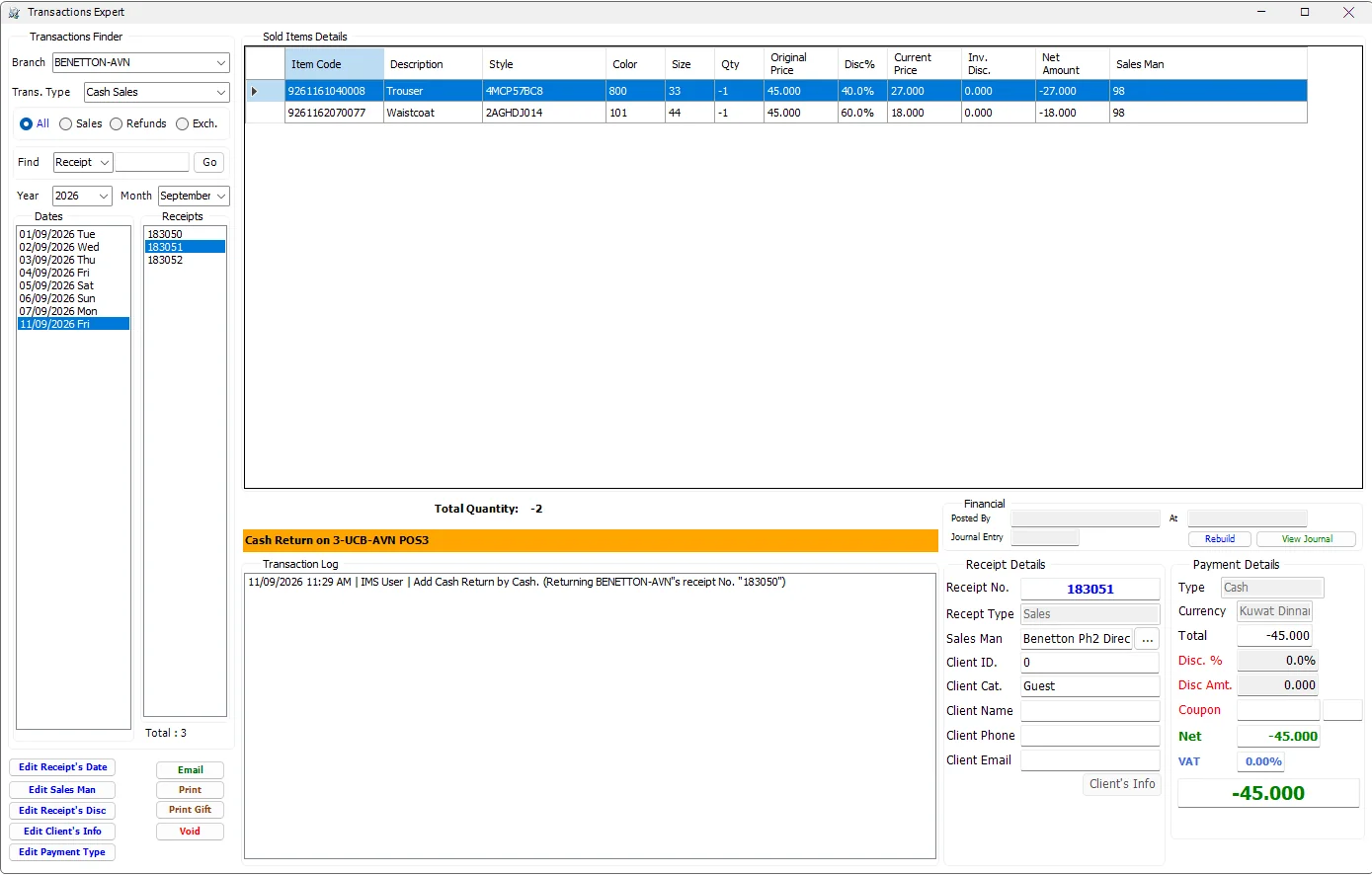Select receipt 183052 in Receipts list
The height and width of the screenshot is (875, 1372).
(185, 261)
